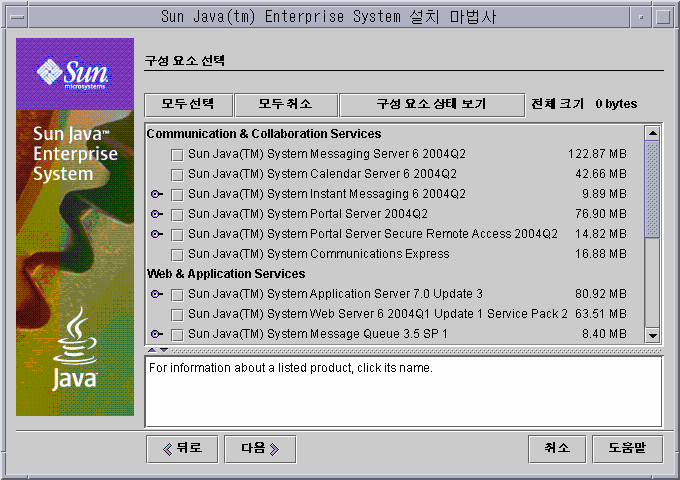Click the component list scrollbar thumb
This screenshot has height=480, width=680.
[x=652, y=189]
